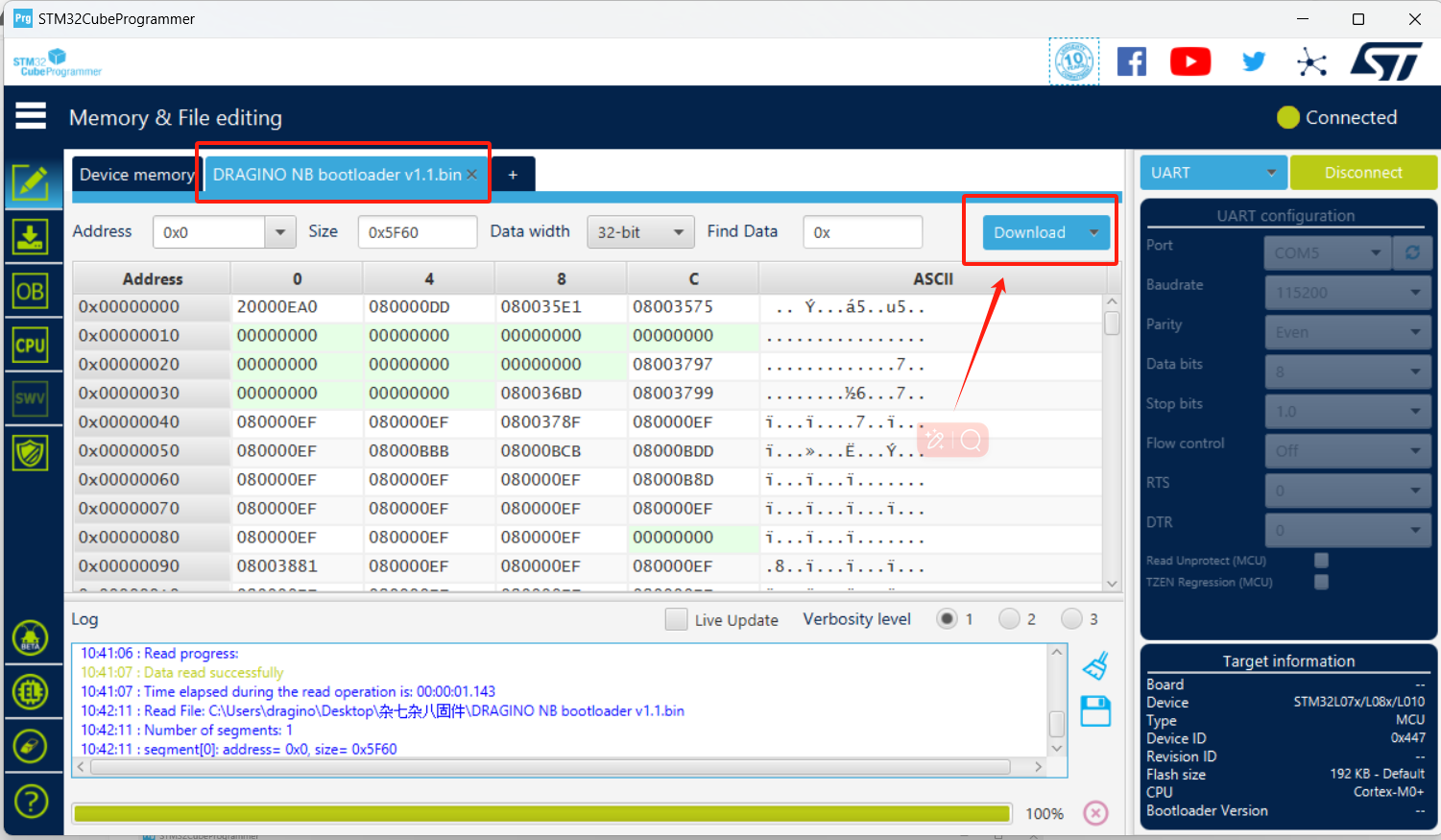
Task: Open the Baudrate 115200 dropdown
Action: click(x=1348, y=293)
